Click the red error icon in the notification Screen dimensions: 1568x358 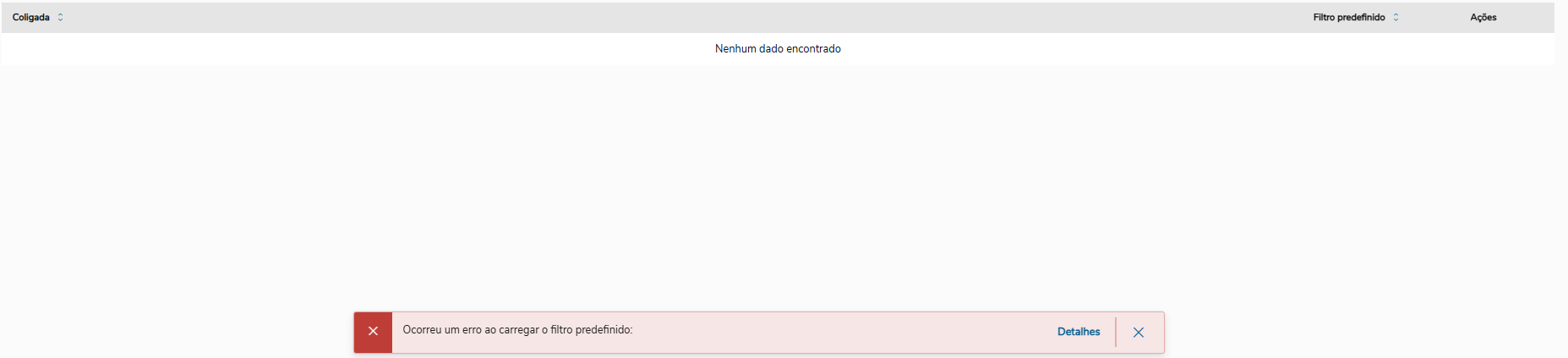[373, 332]
